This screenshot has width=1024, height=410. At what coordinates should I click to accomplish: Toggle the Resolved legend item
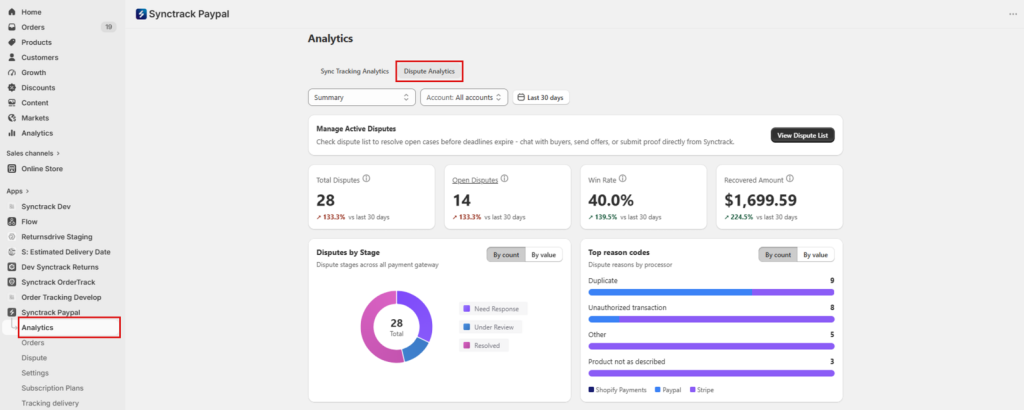(x=484, y=345)
